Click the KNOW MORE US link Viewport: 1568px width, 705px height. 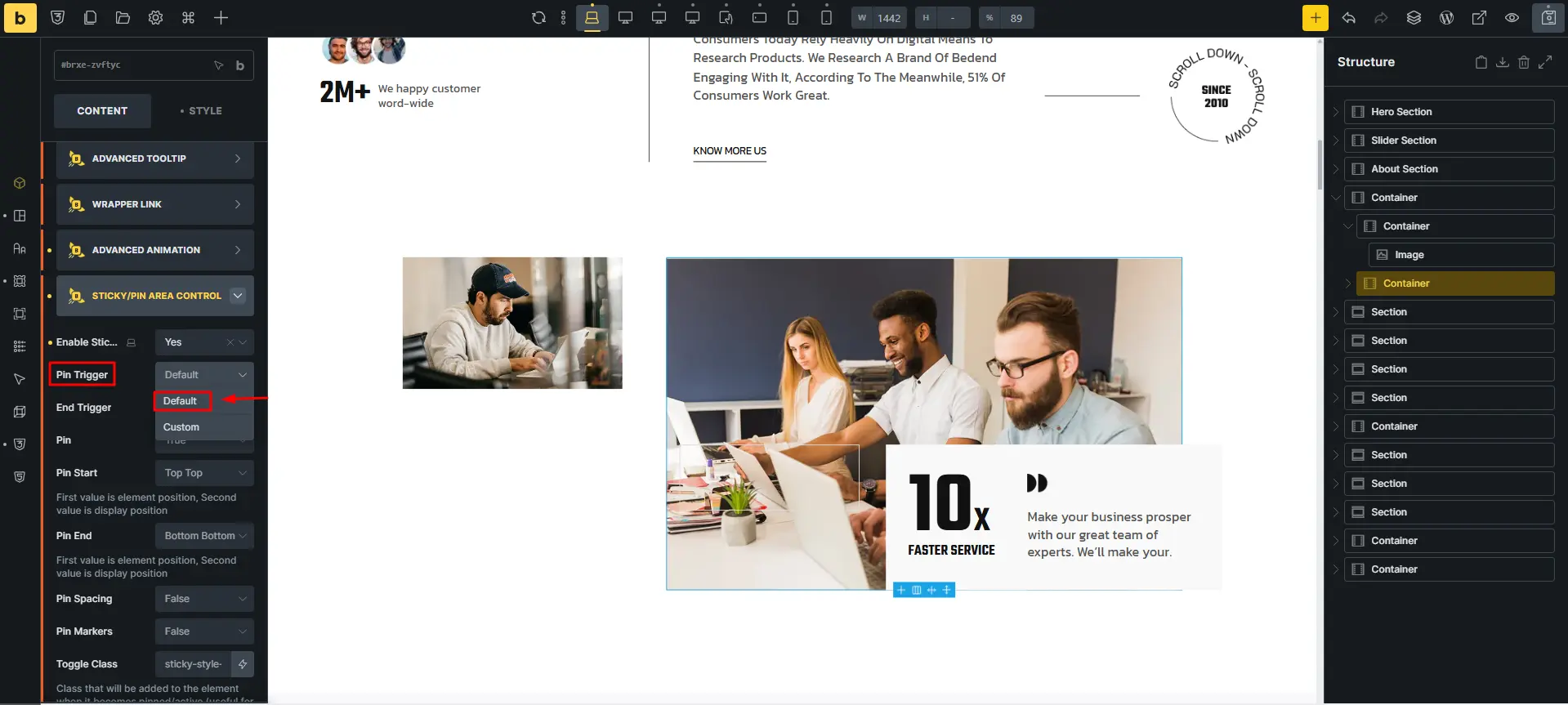[730, 151]
